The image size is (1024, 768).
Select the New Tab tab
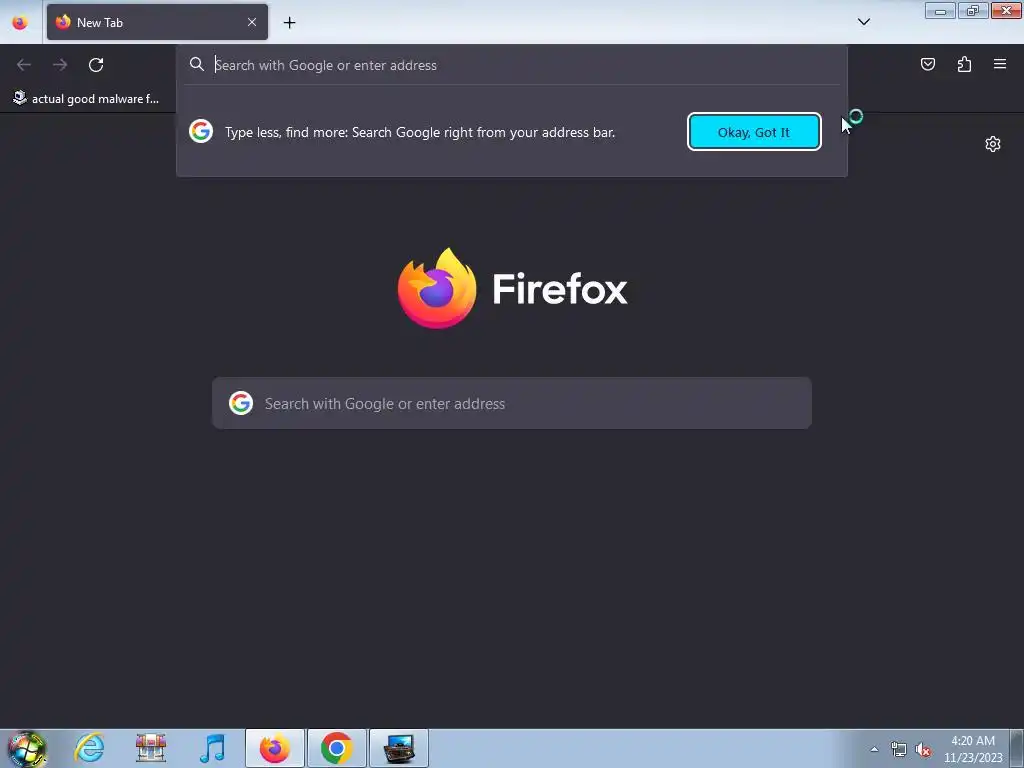pos(157,22)
